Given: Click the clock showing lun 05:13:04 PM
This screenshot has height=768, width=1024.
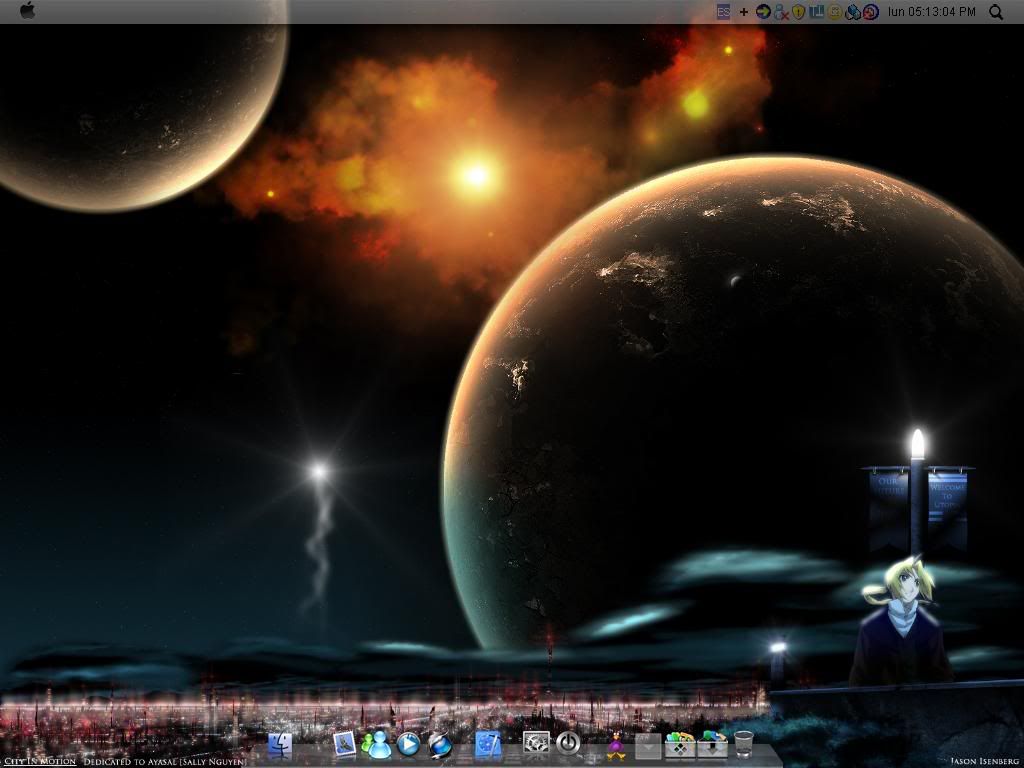Looking at the screenshot, I should [932, 12].
